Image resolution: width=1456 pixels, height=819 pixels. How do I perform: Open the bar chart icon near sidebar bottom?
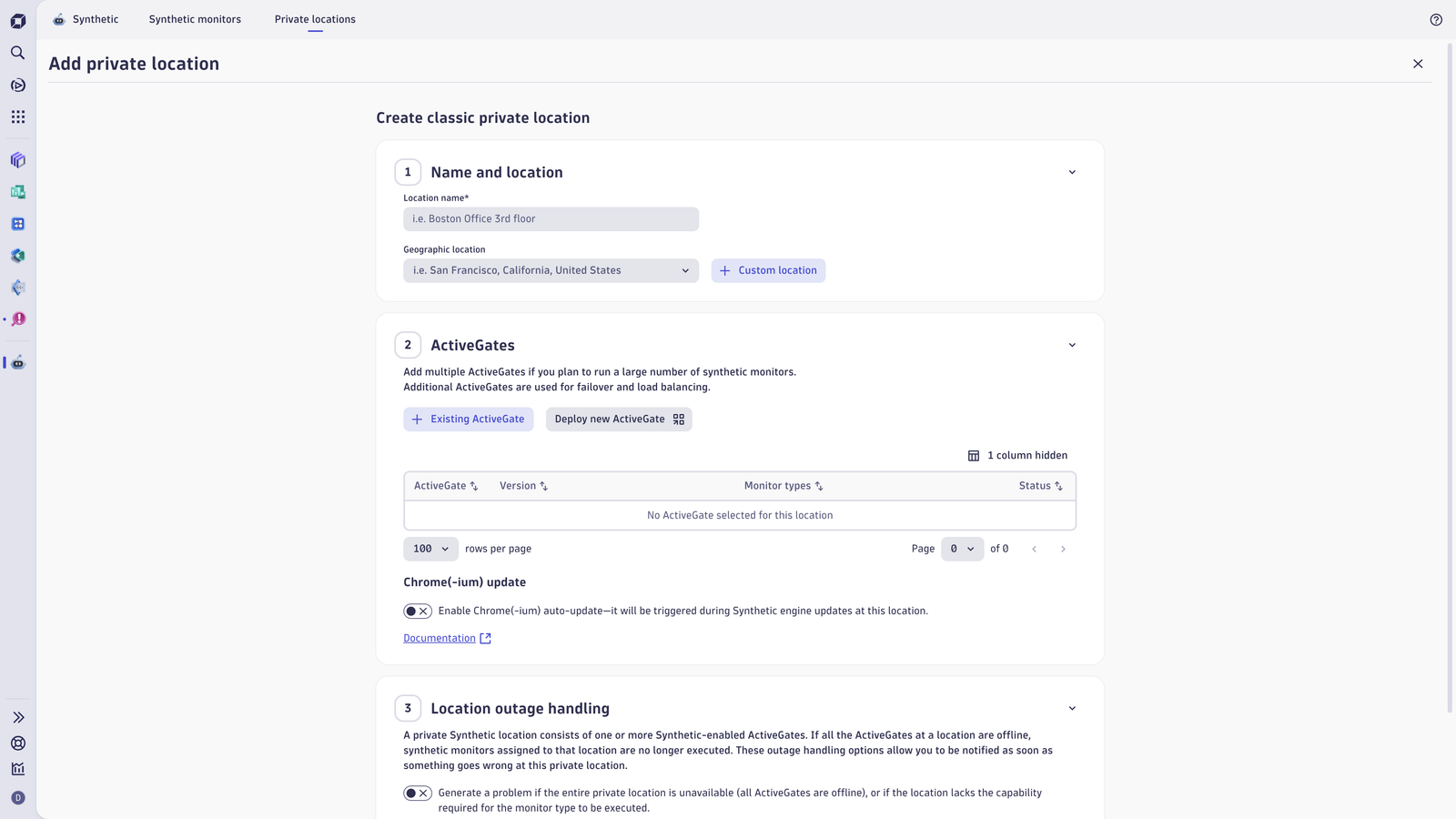tap(18, 769)
